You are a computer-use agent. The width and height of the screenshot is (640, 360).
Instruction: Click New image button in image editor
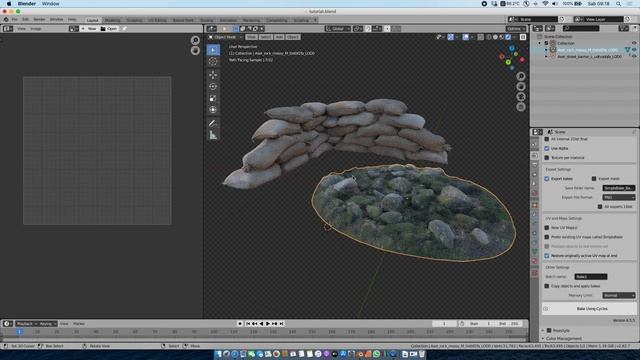pos(89,29)
